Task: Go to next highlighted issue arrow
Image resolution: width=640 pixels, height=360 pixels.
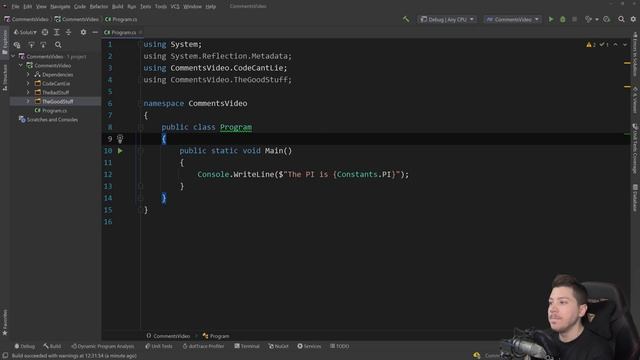Action: click(625, 44)
